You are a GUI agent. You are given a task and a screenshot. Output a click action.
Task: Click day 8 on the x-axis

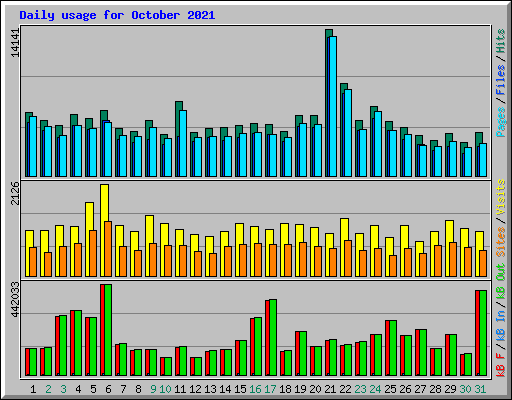(138, 389)
